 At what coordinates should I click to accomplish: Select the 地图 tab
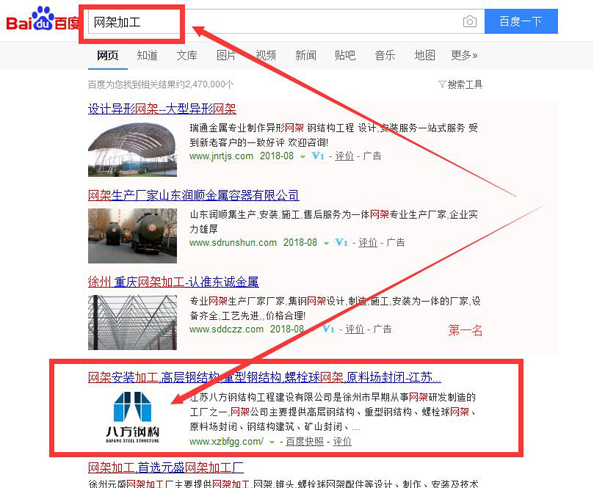click(425, 55)
